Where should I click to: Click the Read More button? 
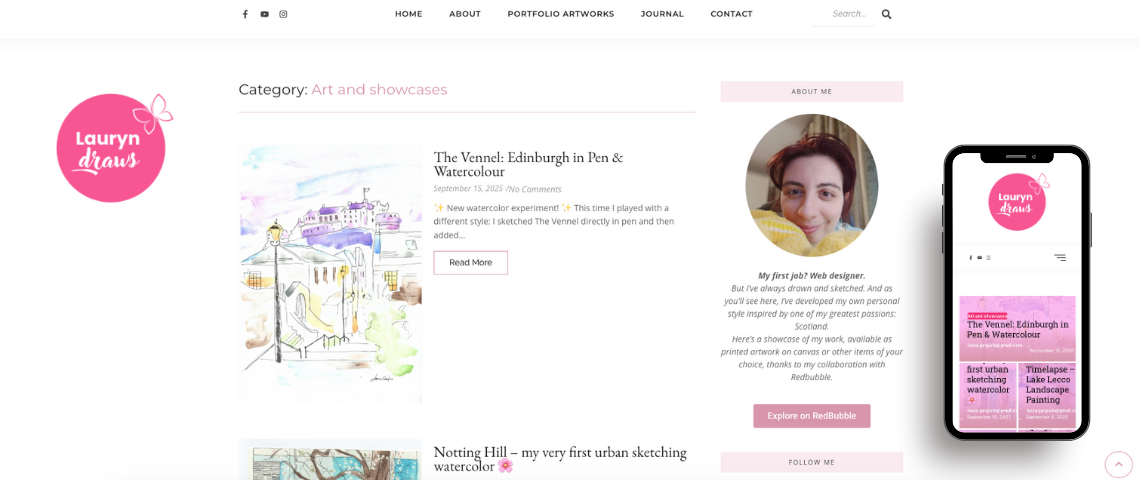pos(470,263)
